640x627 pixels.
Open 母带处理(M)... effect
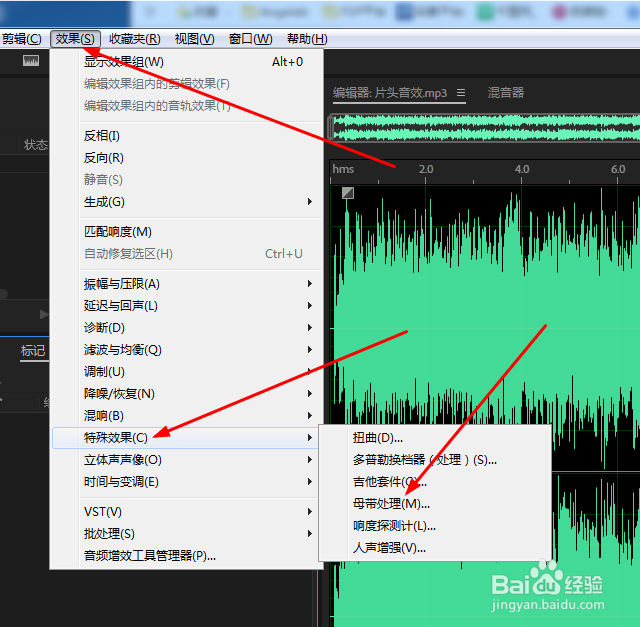[435, 504]
